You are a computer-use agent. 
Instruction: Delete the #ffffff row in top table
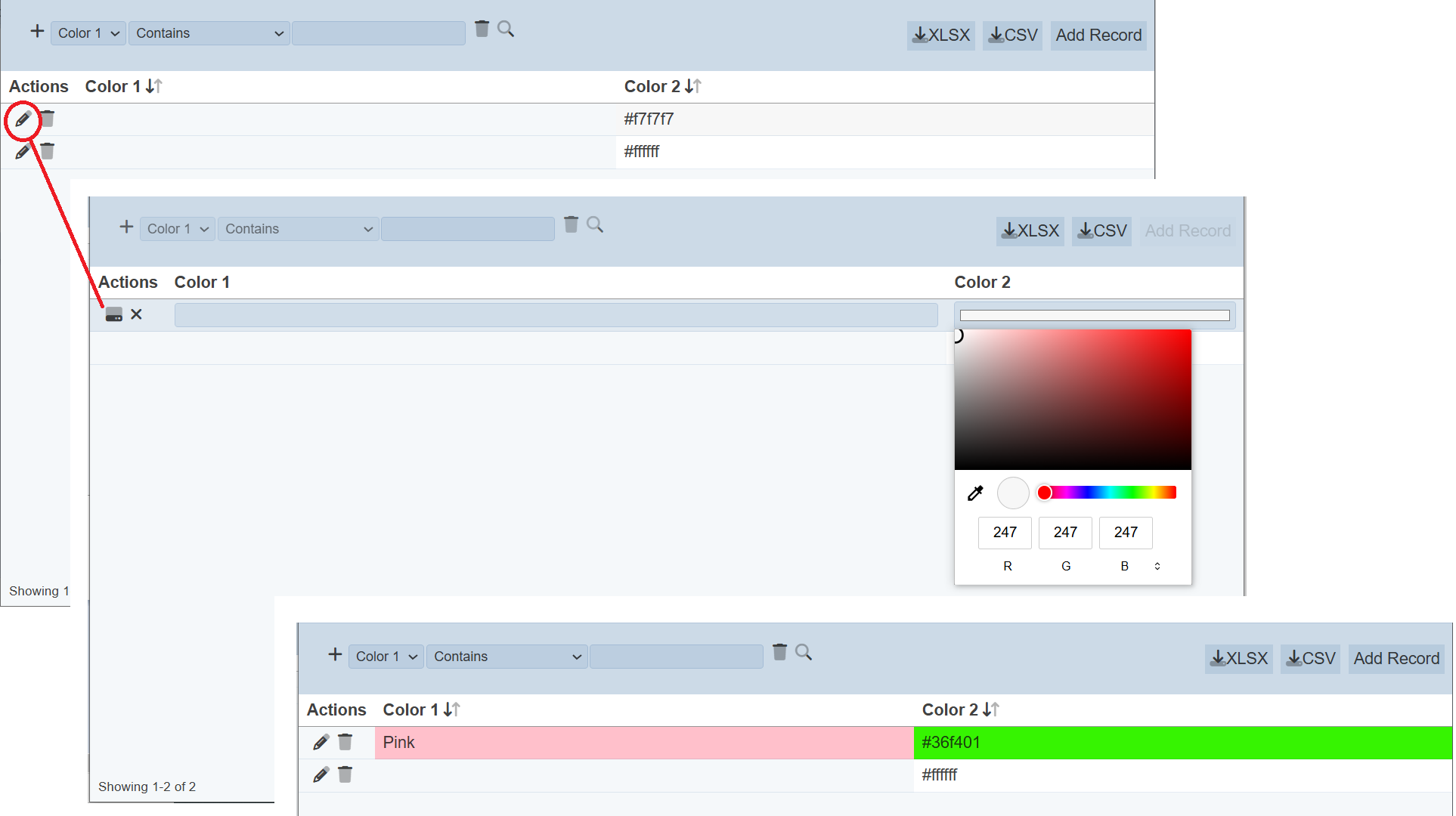(48, 152)
